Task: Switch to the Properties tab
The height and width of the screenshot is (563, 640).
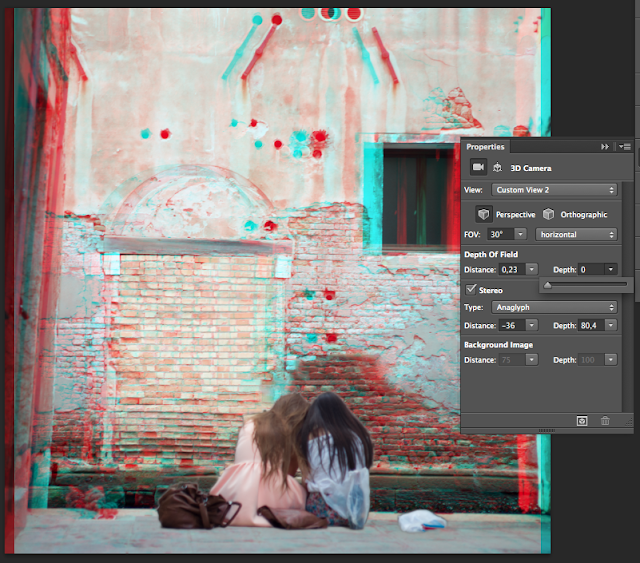Action: tap(485, 147)
